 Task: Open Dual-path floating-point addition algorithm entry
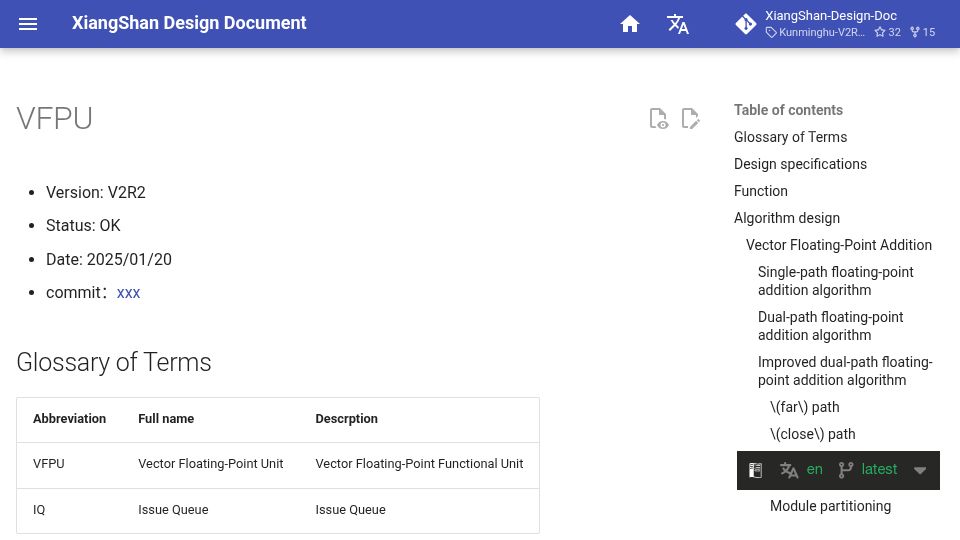(x=830, y=326)
